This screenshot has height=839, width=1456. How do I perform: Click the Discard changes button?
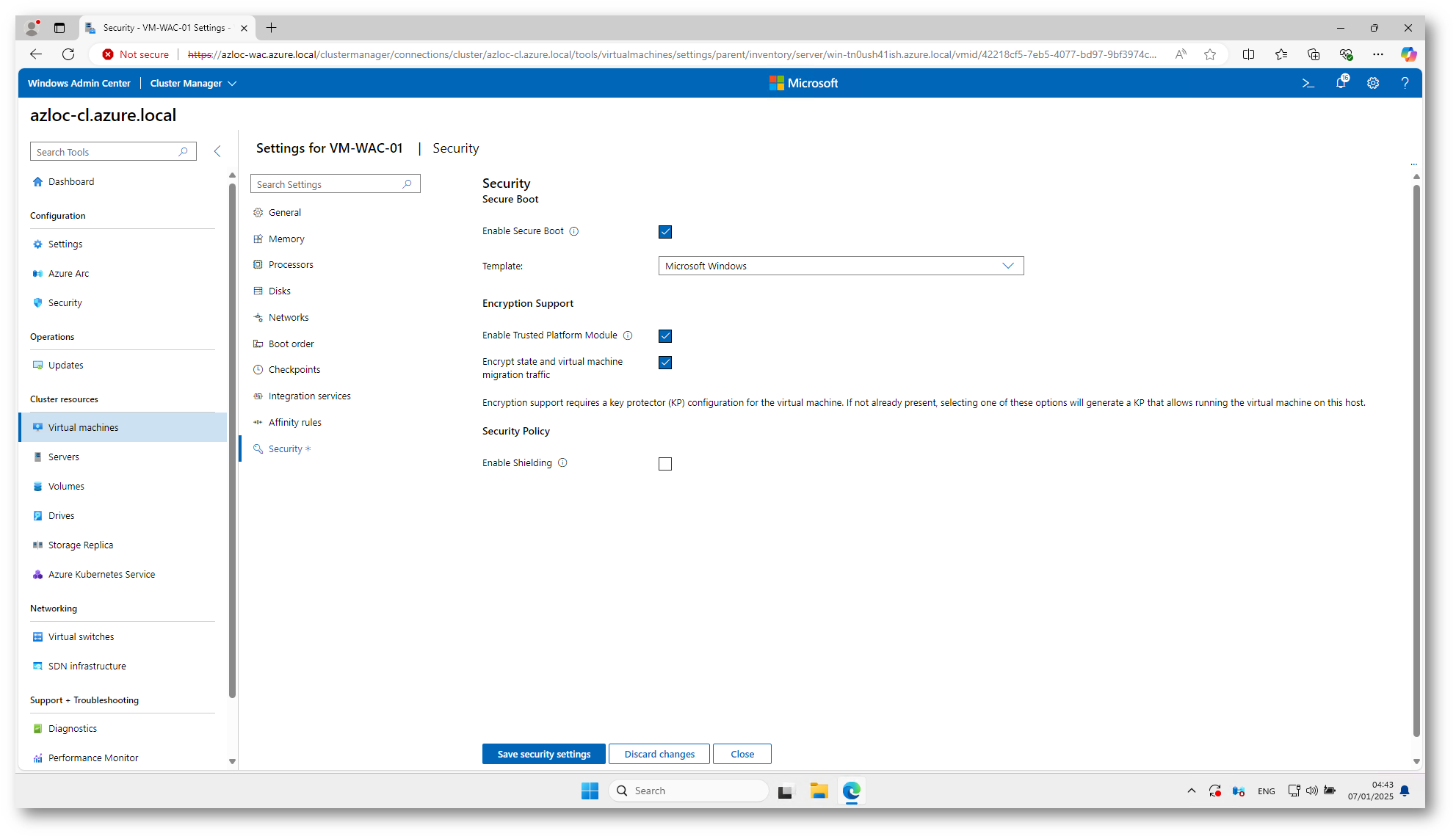(659, 754)
